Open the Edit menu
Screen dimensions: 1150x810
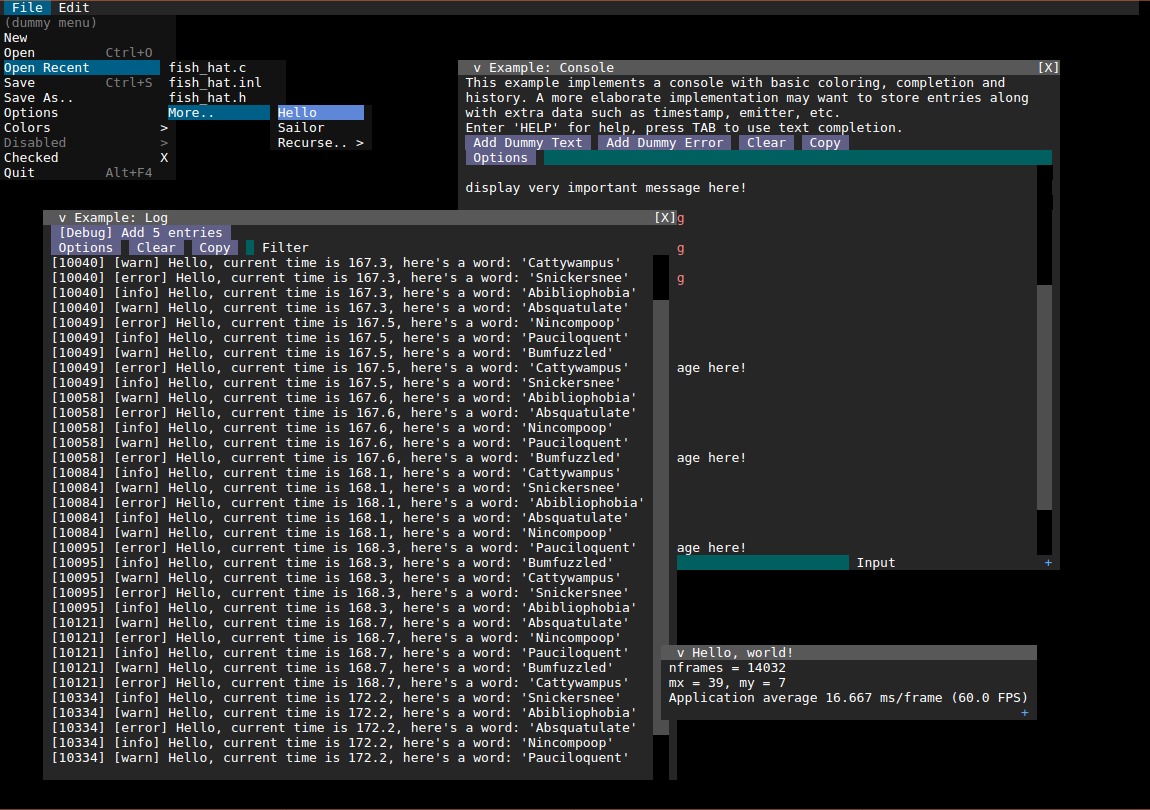point(73,7)
